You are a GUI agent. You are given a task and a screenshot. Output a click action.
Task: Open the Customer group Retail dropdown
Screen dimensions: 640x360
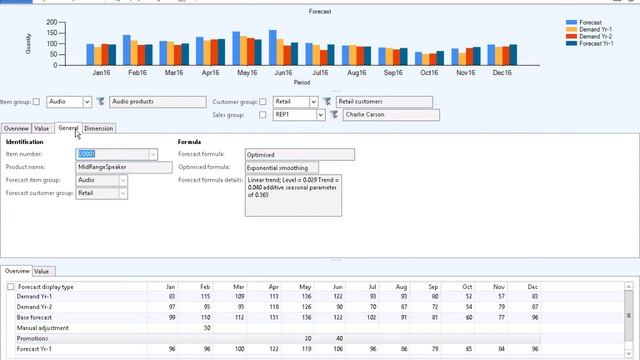(313, 102)
